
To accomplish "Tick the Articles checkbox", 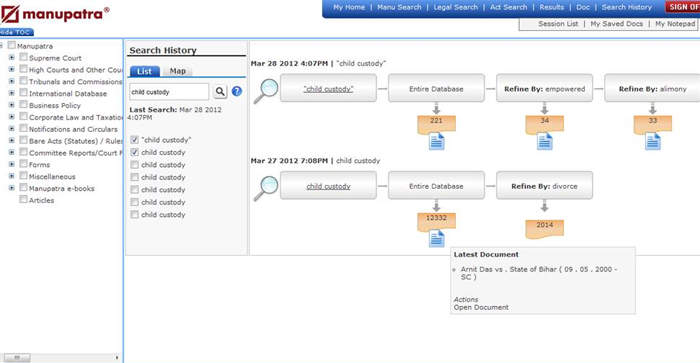I will 23,200.
